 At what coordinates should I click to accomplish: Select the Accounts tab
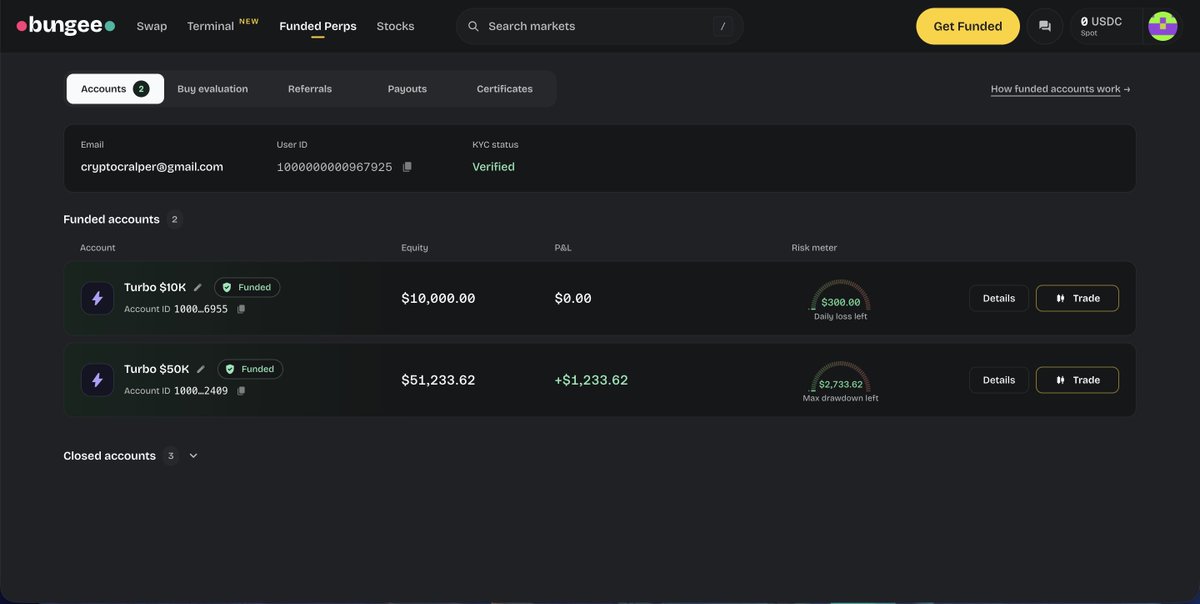coord(115,89)
